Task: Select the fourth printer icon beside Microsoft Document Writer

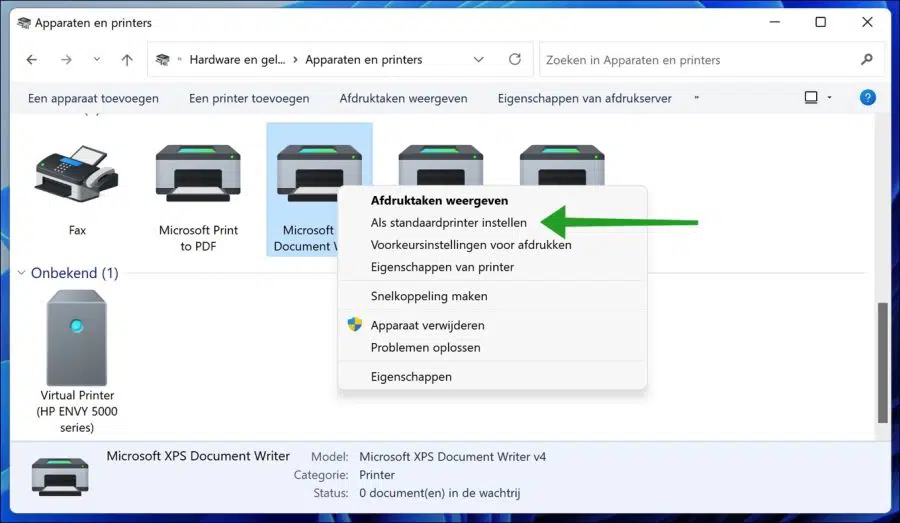Action: (x=441, y=165)
